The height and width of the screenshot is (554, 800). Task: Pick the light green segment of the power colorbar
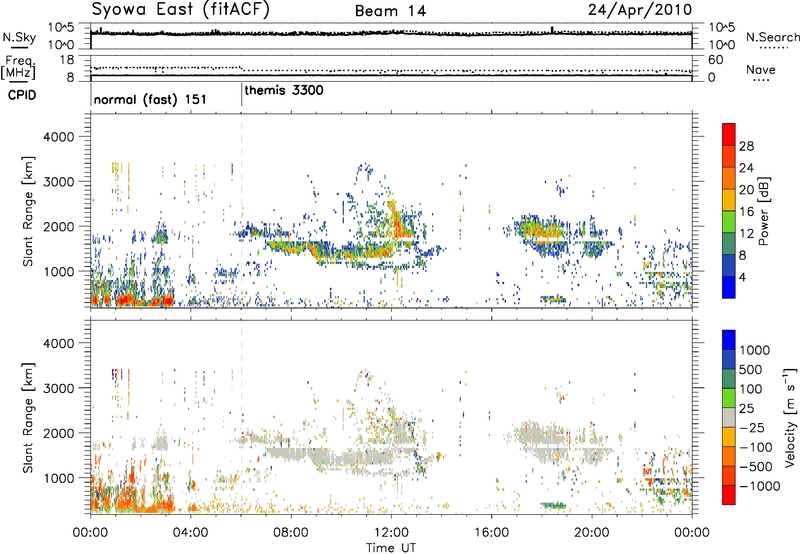[729, 222]
